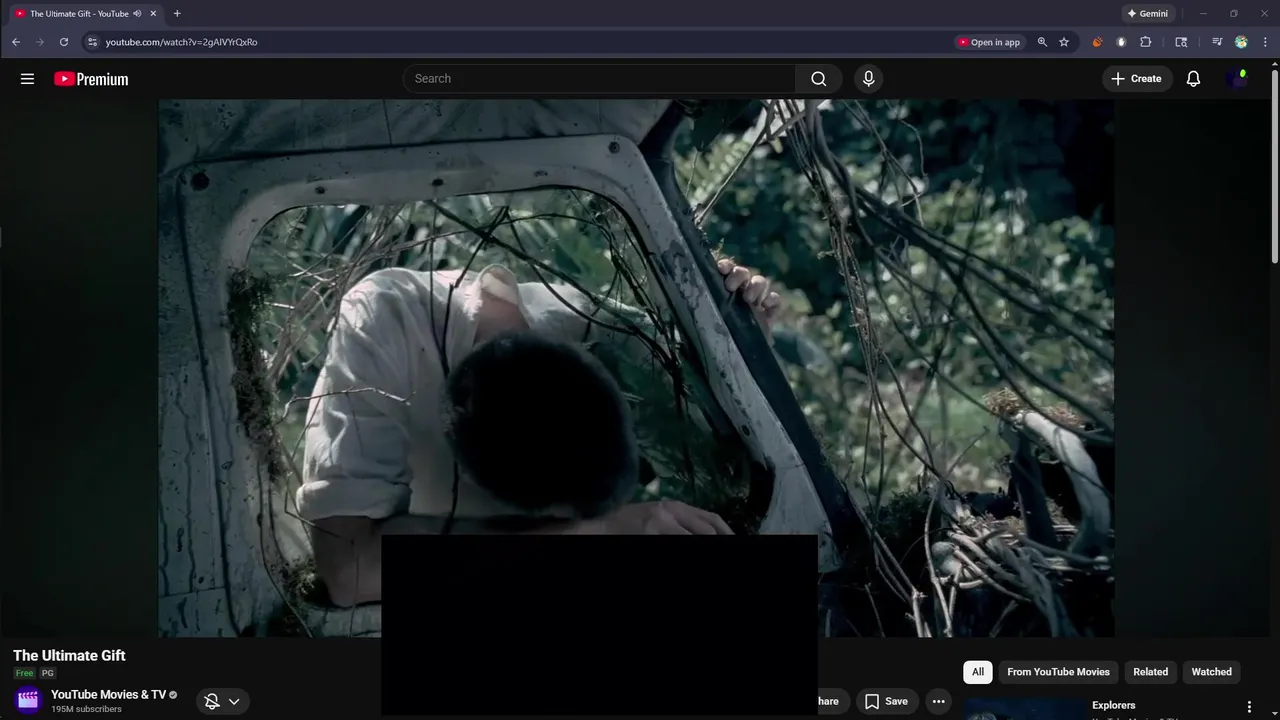Viewport: 1280px width, 720px height.
Task: Click the orange extension icon
Action: tap(1097, 42)
